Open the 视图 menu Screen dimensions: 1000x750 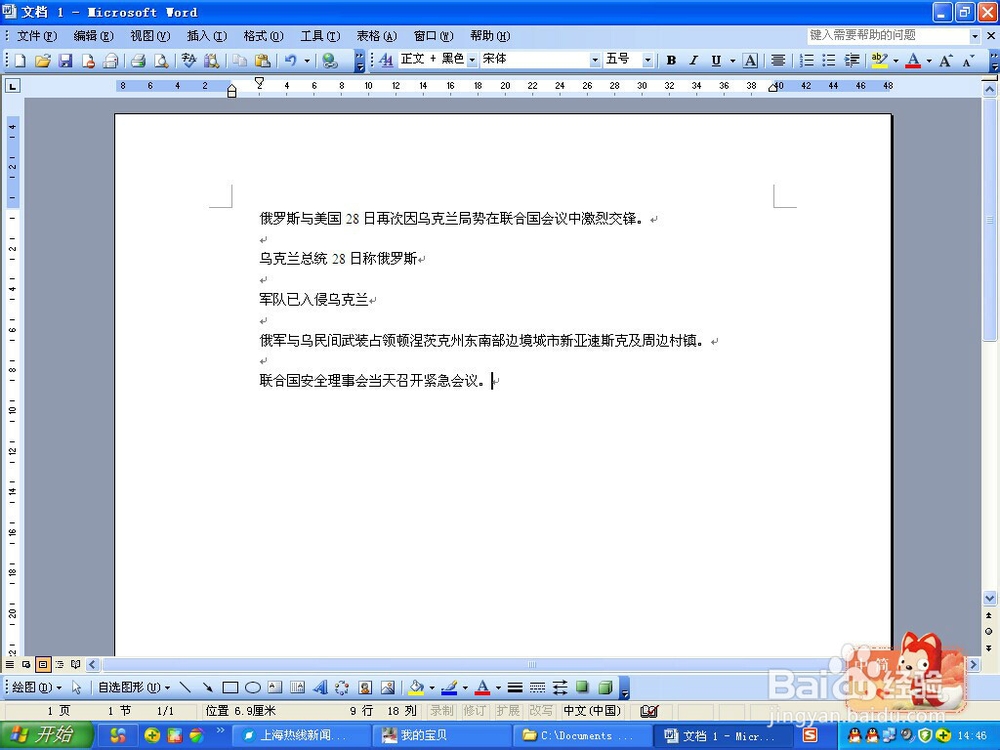point(150,36)
